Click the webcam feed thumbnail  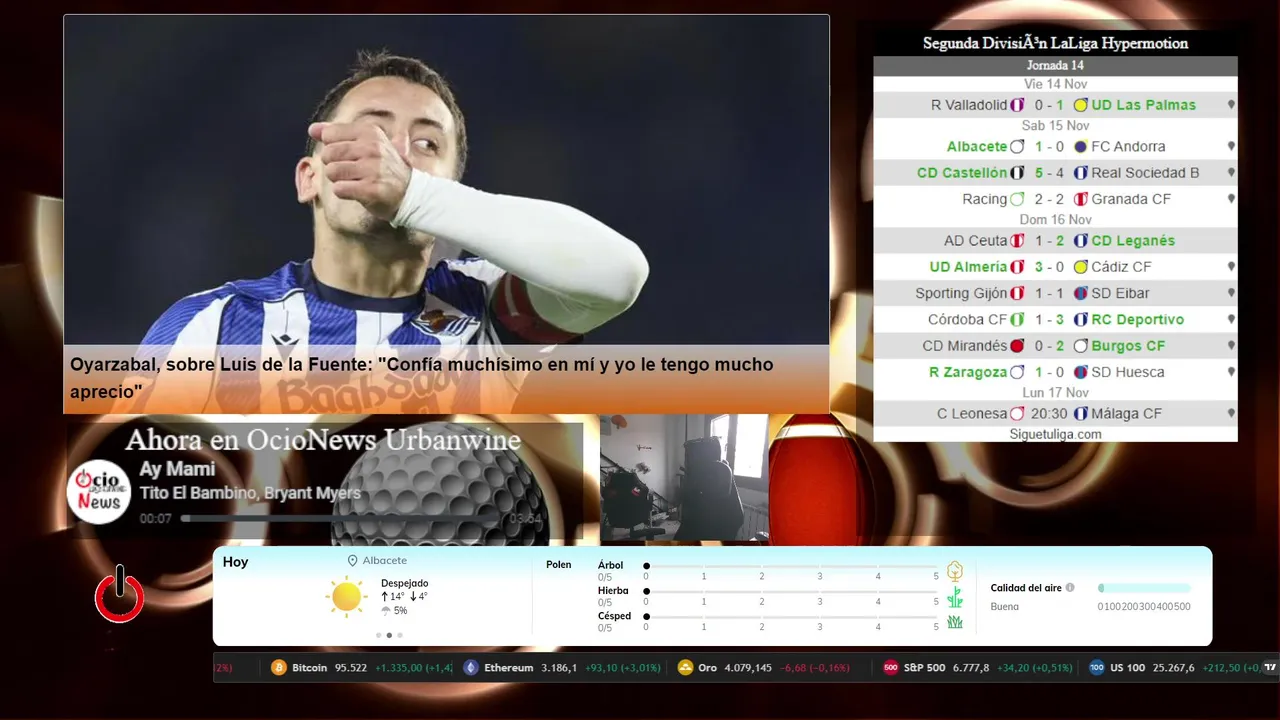tap(684, 478)
